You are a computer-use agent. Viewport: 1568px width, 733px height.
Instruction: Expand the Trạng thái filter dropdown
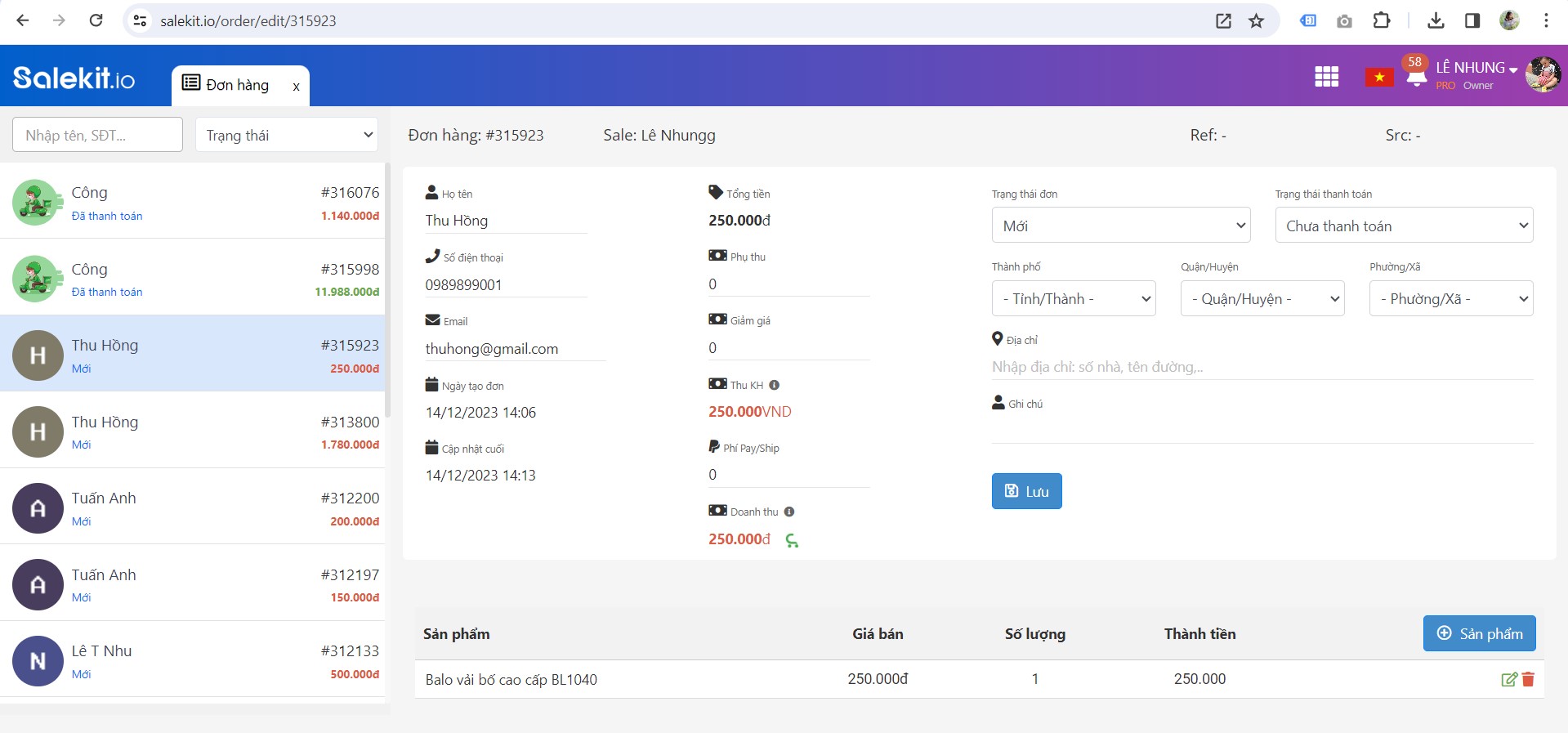(x=287, y=135)
